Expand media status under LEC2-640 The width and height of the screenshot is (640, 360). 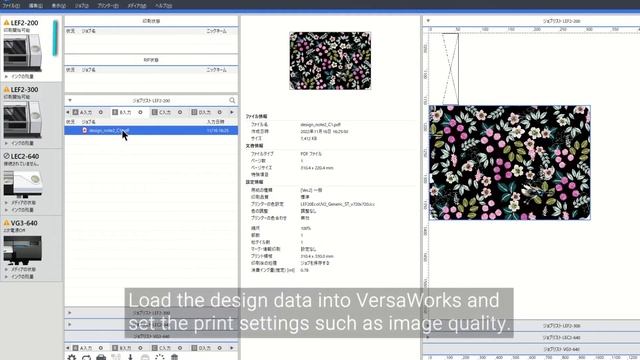(6, 203)
